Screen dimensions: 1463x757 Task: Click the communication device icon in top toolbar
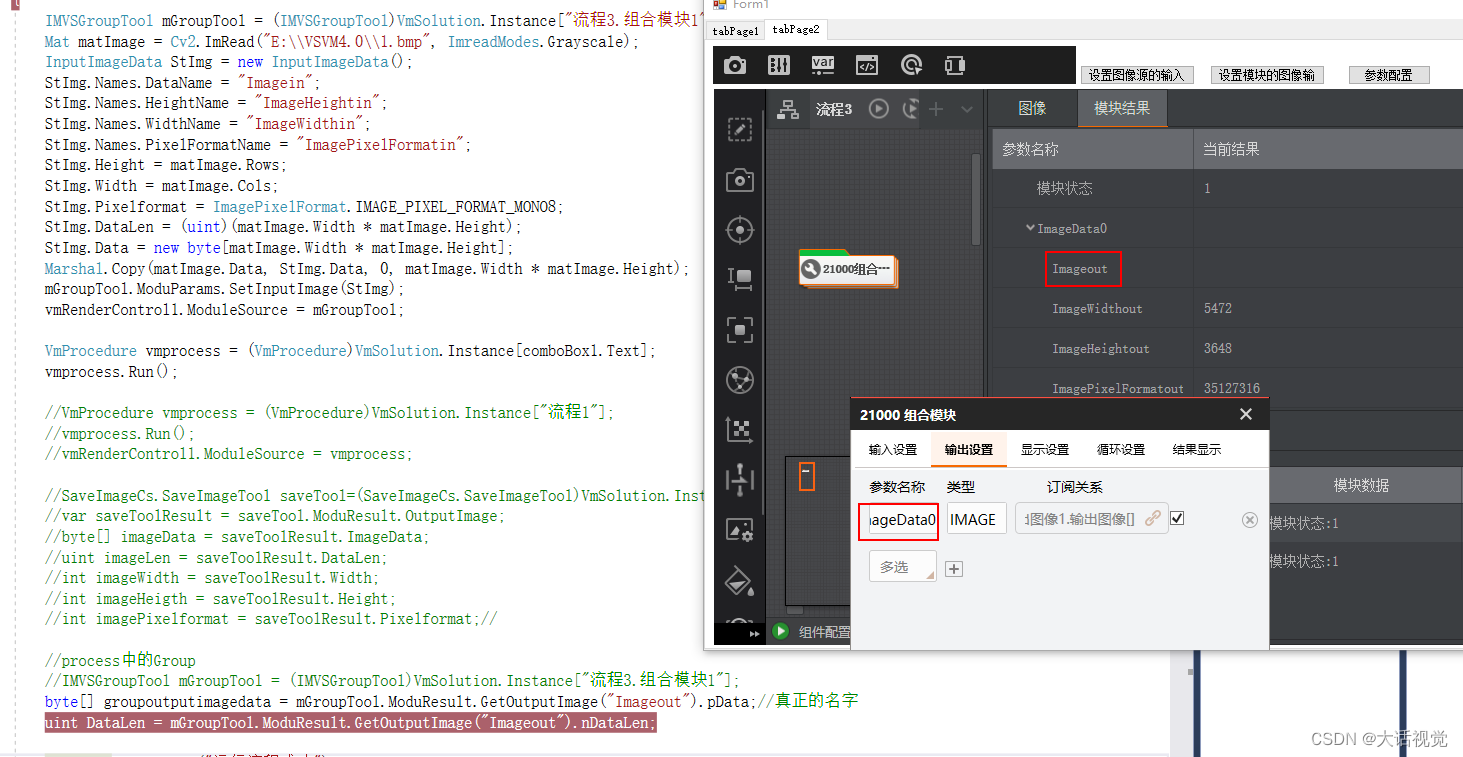[x=955, y=65]
